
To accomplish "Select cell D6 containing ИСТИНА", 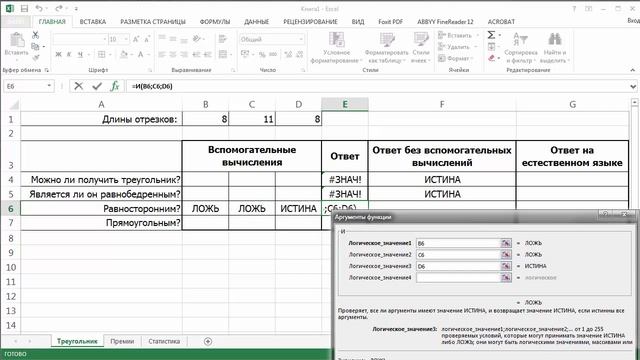I will coord(298,209).
